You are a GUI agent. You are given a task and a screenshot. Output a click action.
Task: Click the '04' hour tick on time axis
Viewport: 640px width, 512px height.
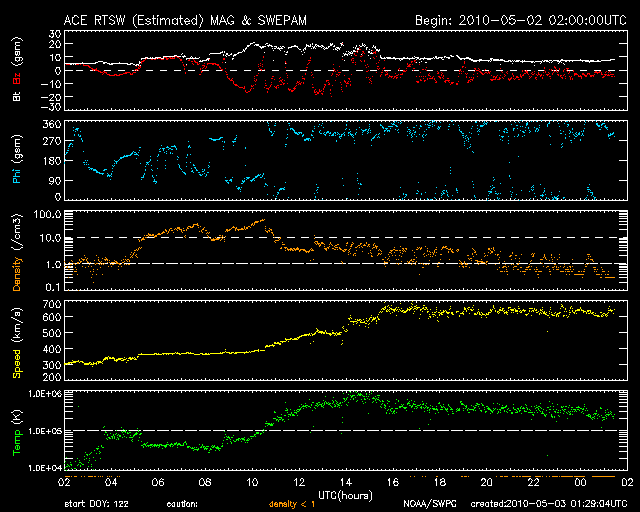tap(111, 483)
